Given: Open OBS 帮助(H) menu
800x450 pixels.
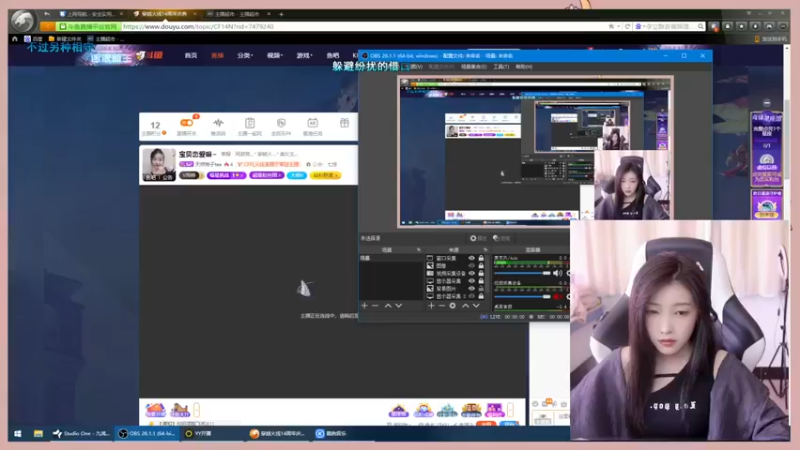Looking at the screenshot, I should [x=523, y=67].
